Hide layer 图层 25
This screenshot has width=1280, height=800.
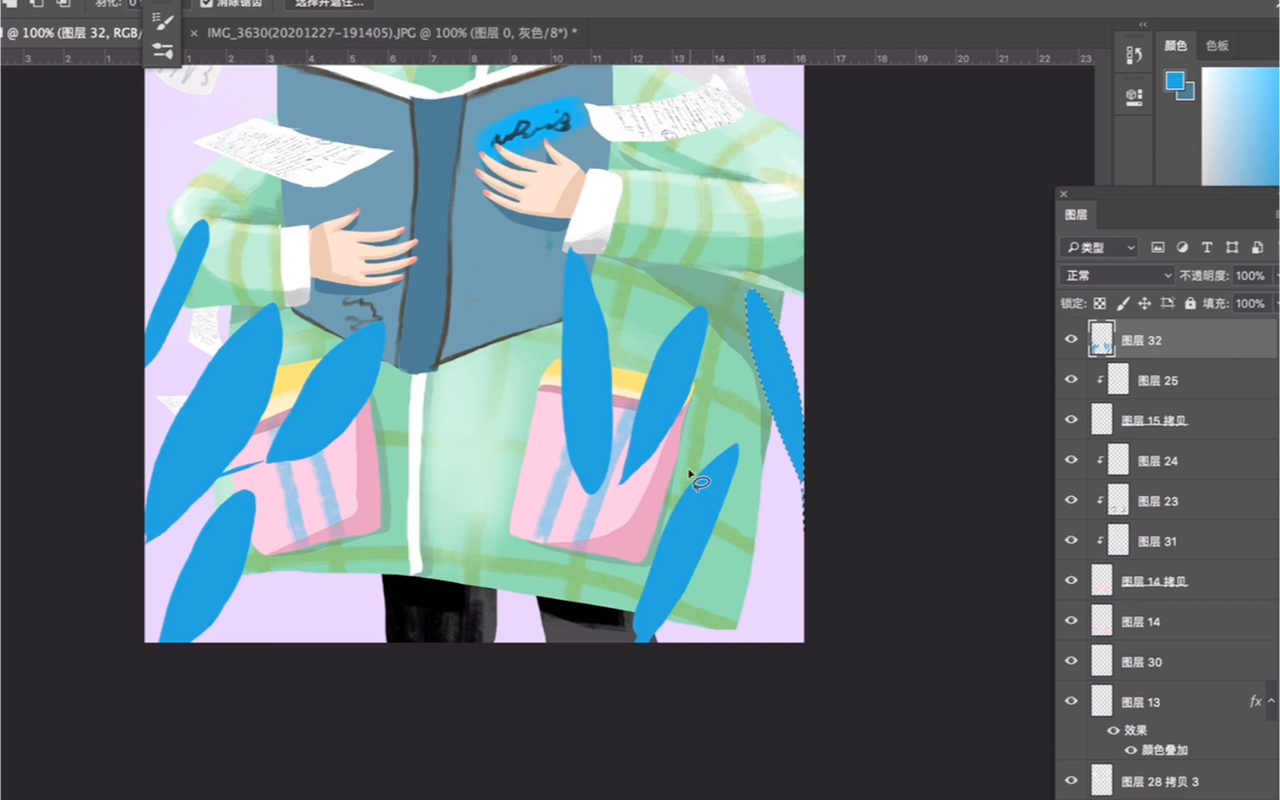1071,380
